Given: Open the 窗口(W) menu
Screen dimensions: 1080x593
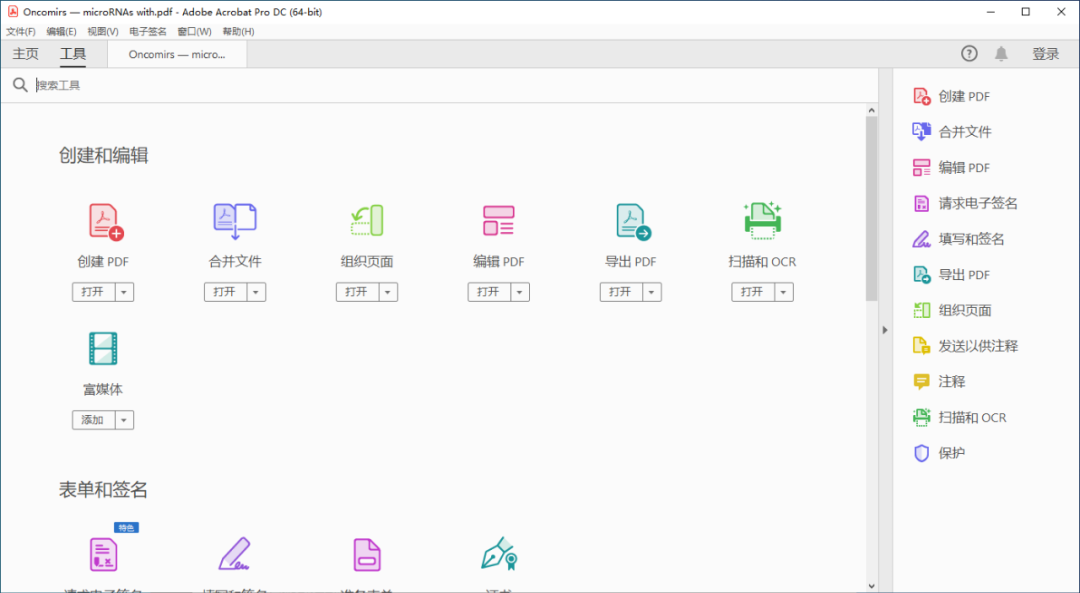Looking at the screenshot, I should tap(194, 32).
